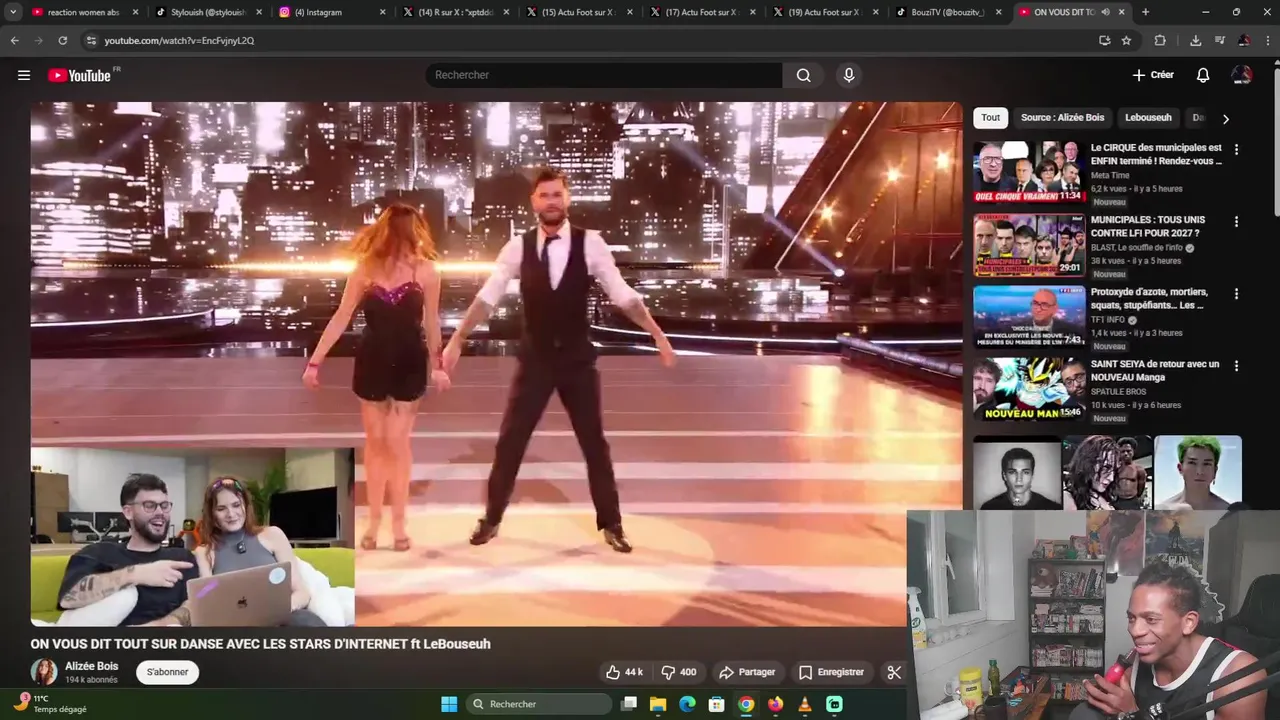The image size is (1280, 720).
Task: Open MUNICIPALES TOUS UNIS CONTRE LFI title
Action: click(1148, 226)
